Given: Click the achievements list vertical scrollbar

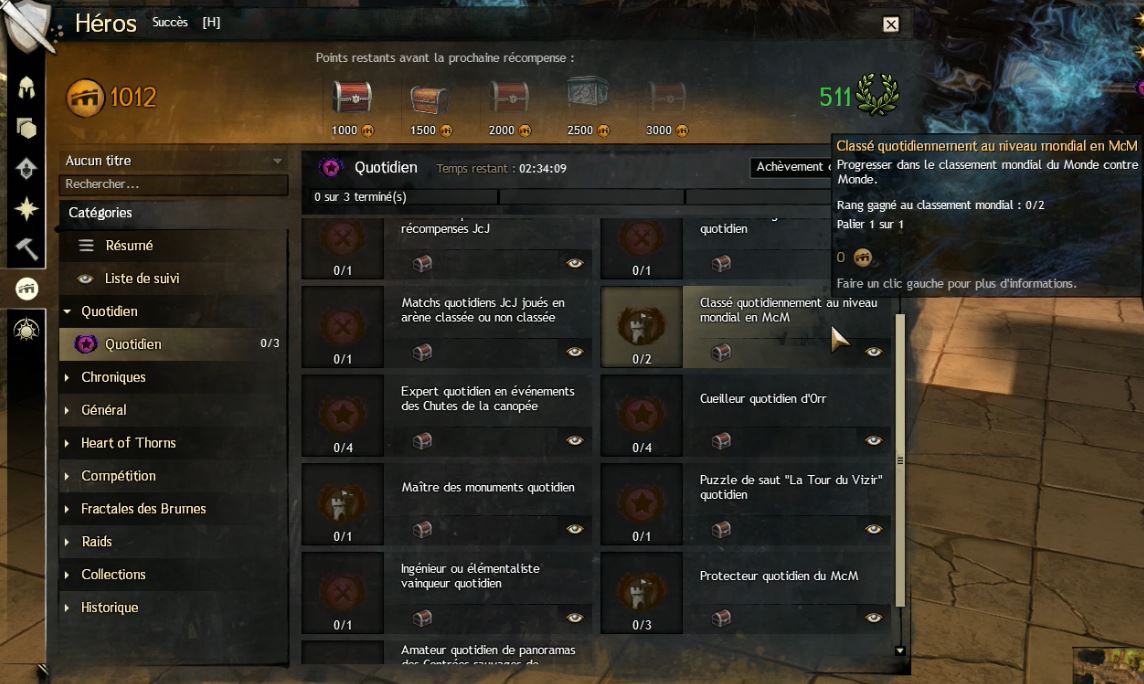Looking at the screenshot, I should click(x=900, y=461).
